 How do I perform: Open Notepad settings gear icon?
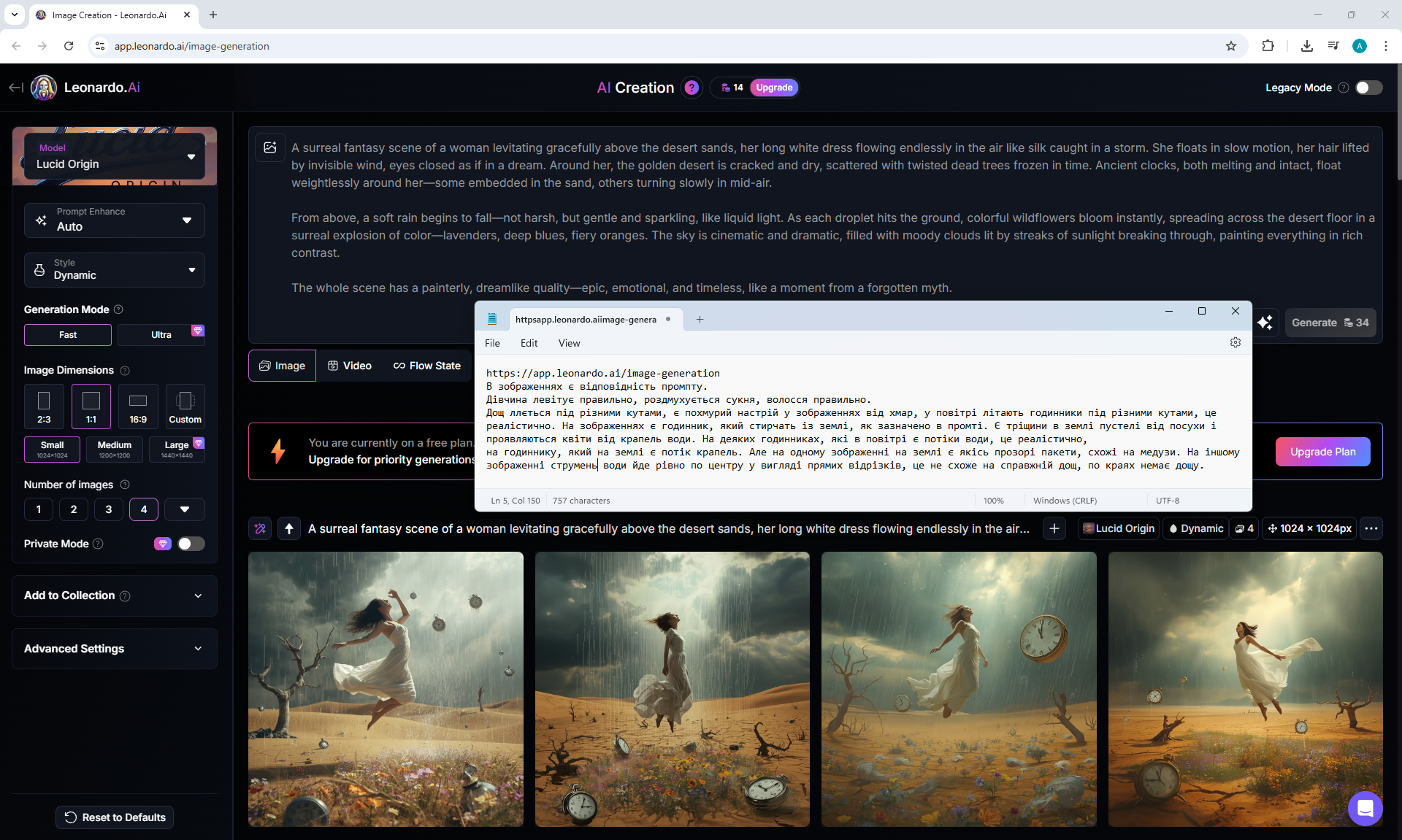[1235, 343]
